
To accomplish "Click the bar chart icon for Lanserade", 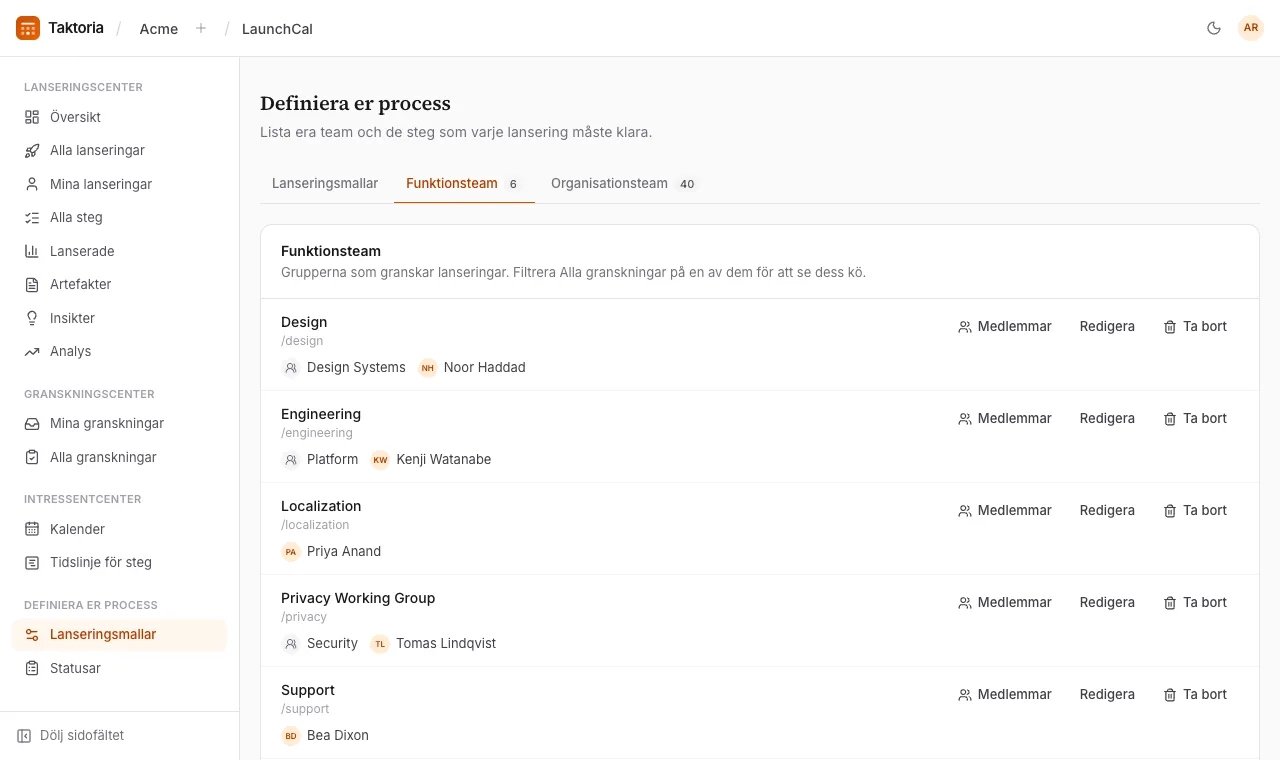I will (x=32, y=251).
